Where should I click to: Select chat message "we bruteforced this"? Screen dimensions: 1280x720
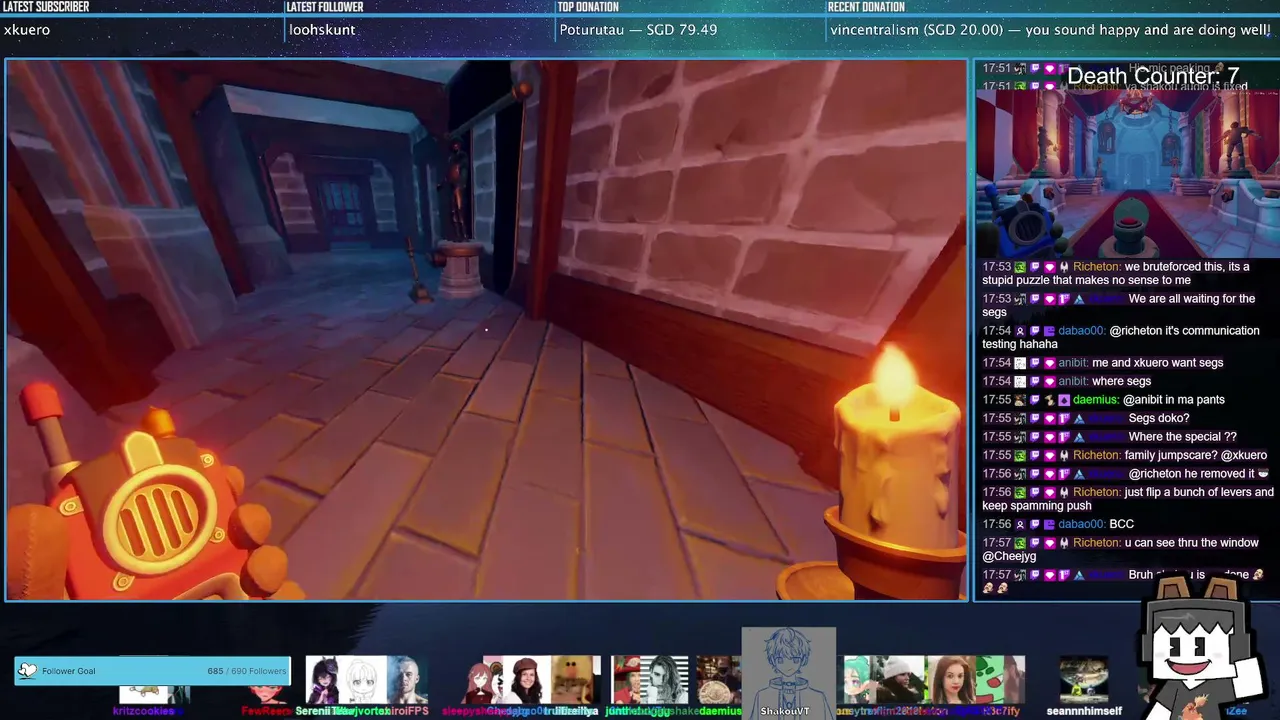click(x=1127, y=274)
